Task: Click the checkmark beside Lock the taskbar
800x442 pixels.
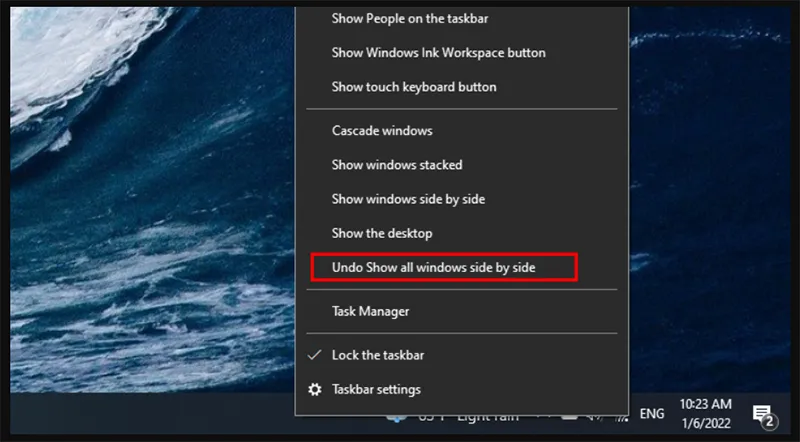Action: 315,355
